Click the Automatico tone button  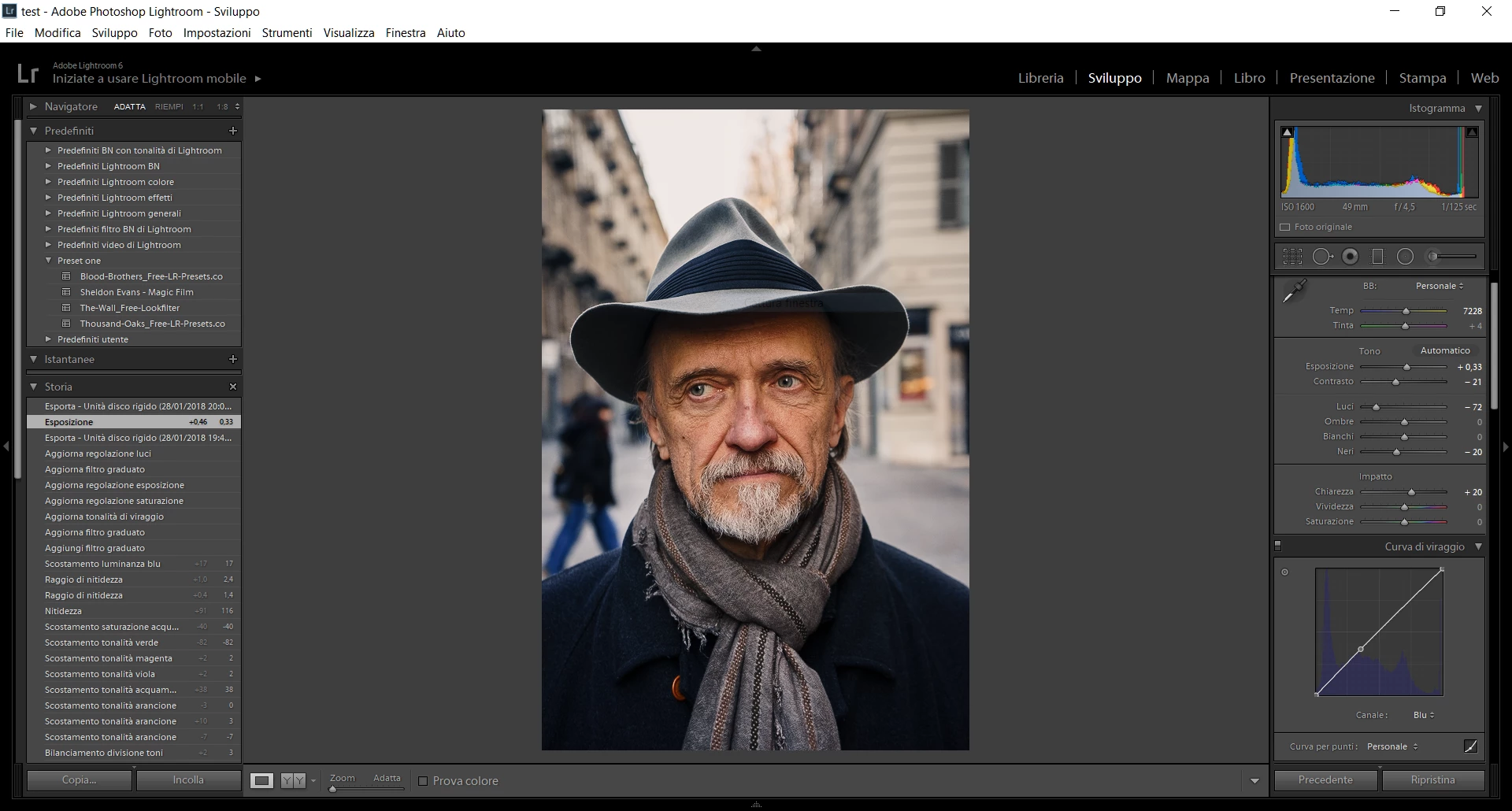pos(1445,350)
